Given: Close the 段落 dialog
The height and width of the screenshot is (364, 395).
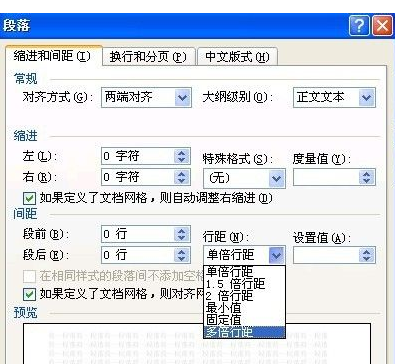Looking at the screenshot, I should click(382, 25).
